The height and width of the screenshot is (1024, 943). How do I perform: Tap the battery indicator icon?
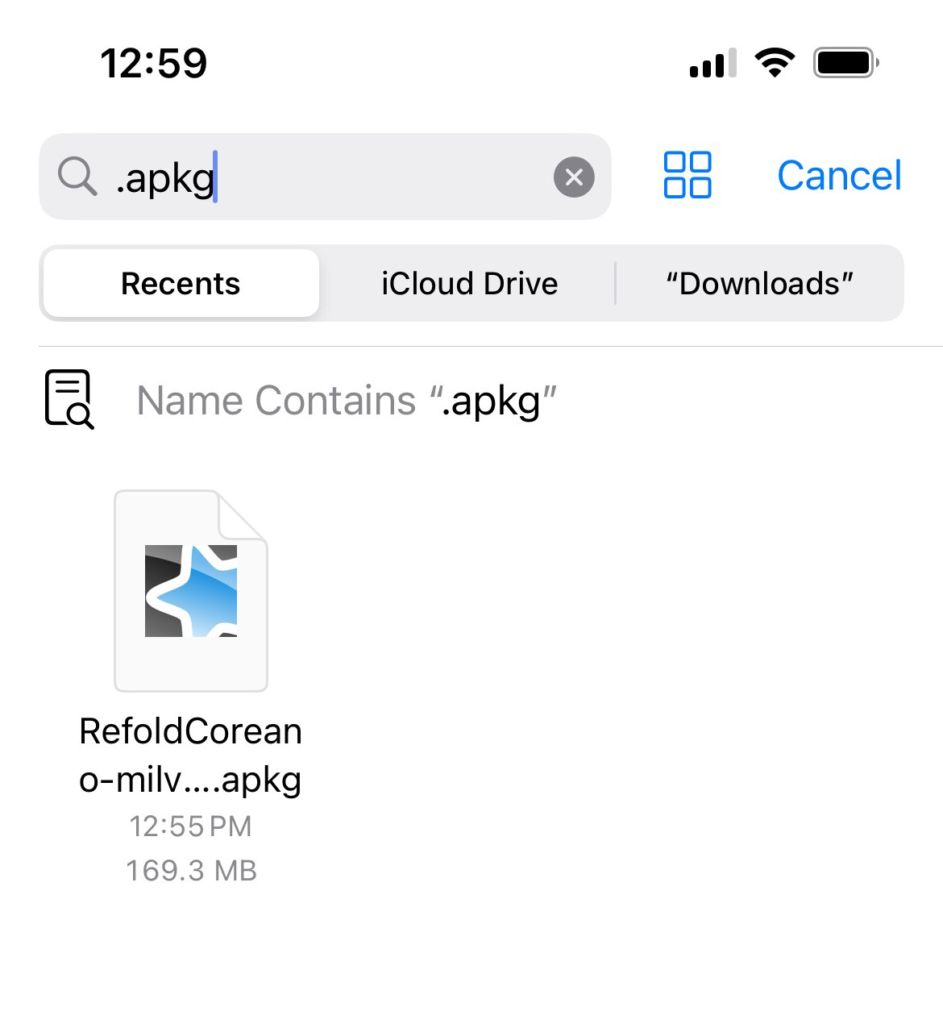click(846, 64)
